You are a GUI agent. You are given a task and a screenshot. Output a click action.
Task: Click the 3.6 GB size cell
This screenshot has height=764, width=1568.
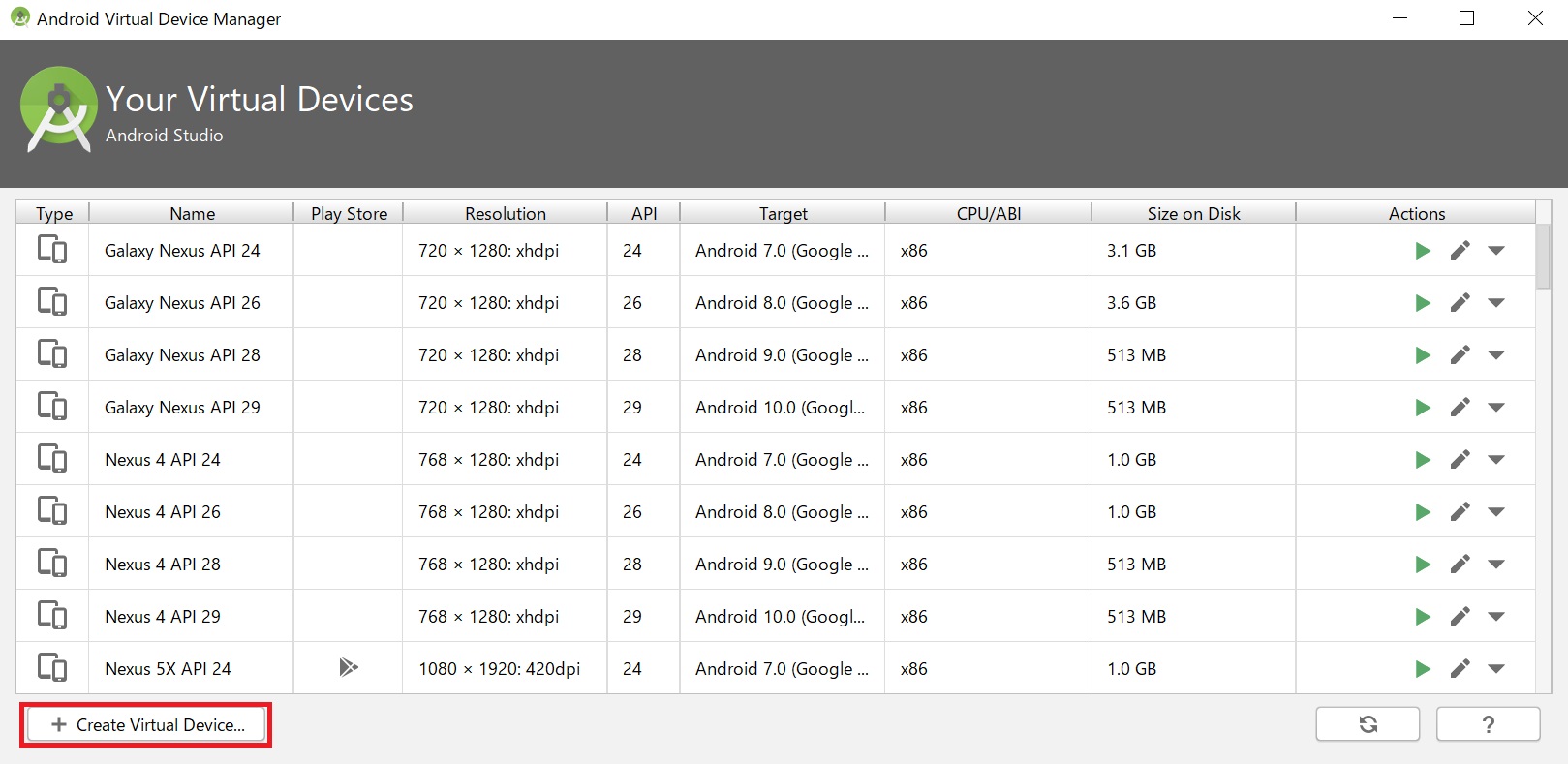point(1193,303)
